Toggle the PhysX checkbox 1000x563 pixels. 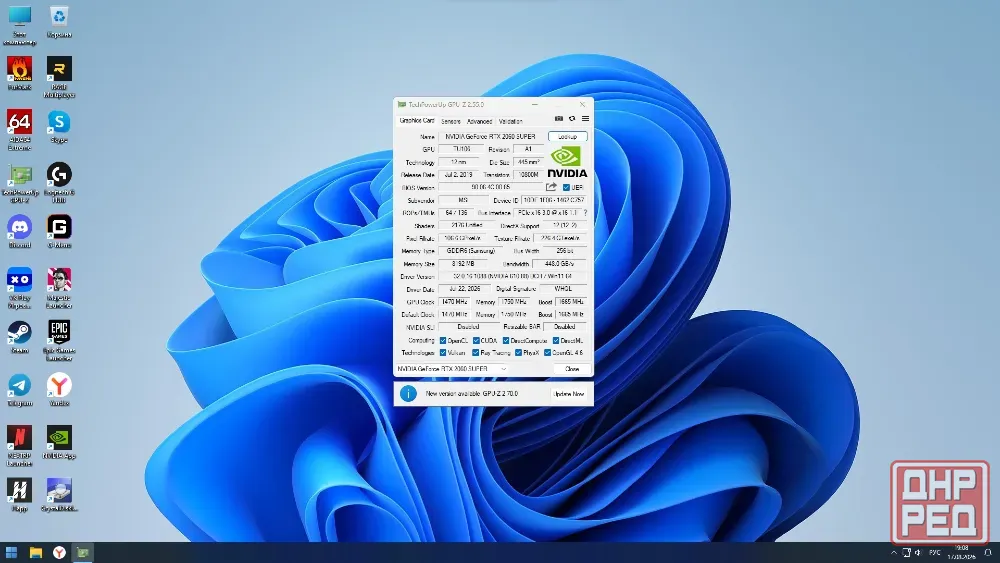point(518,353)
